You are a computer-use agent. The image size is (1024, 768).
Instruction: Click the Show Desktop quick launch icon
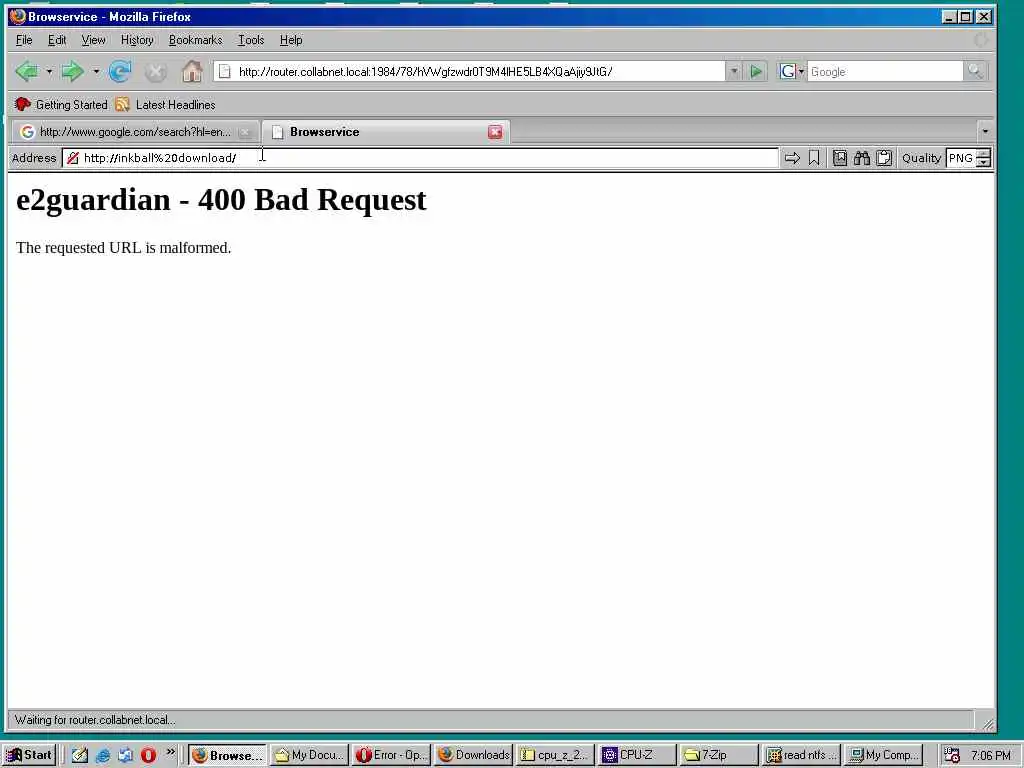pyautogui.click(x=125, y=755)
